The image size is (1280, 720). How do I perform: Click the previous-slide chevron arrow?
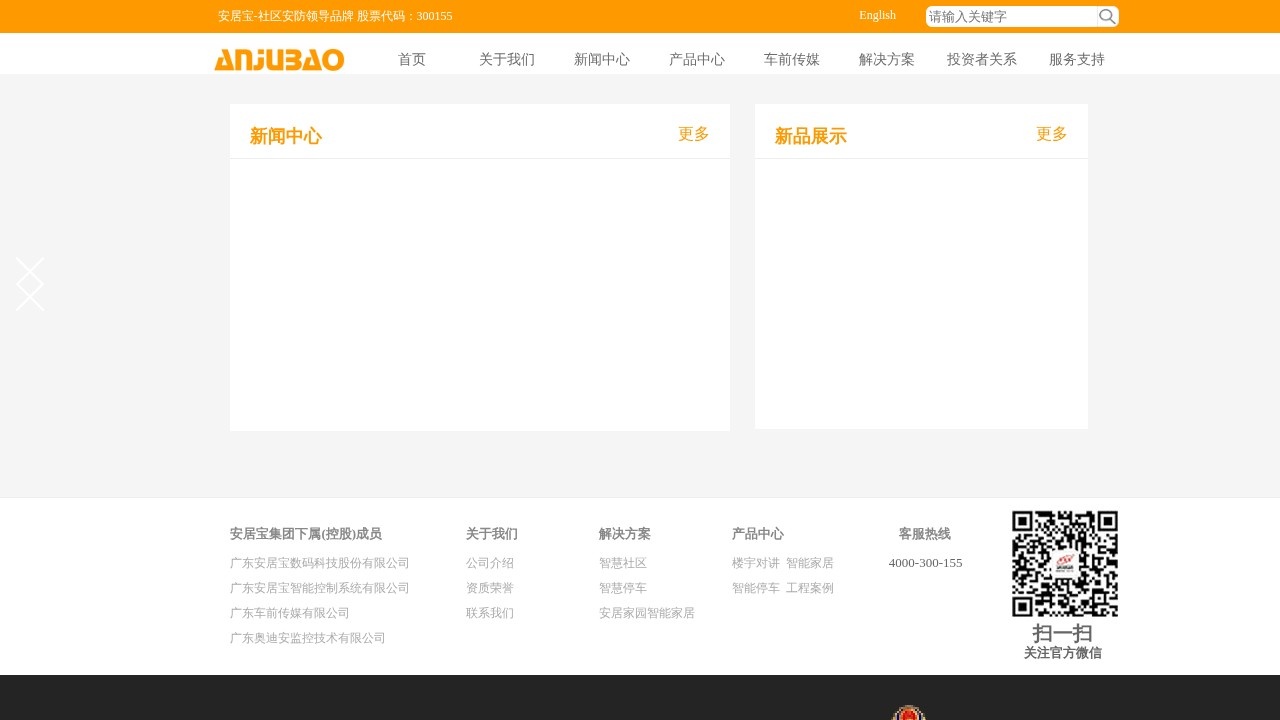click(x=30, y=284)
